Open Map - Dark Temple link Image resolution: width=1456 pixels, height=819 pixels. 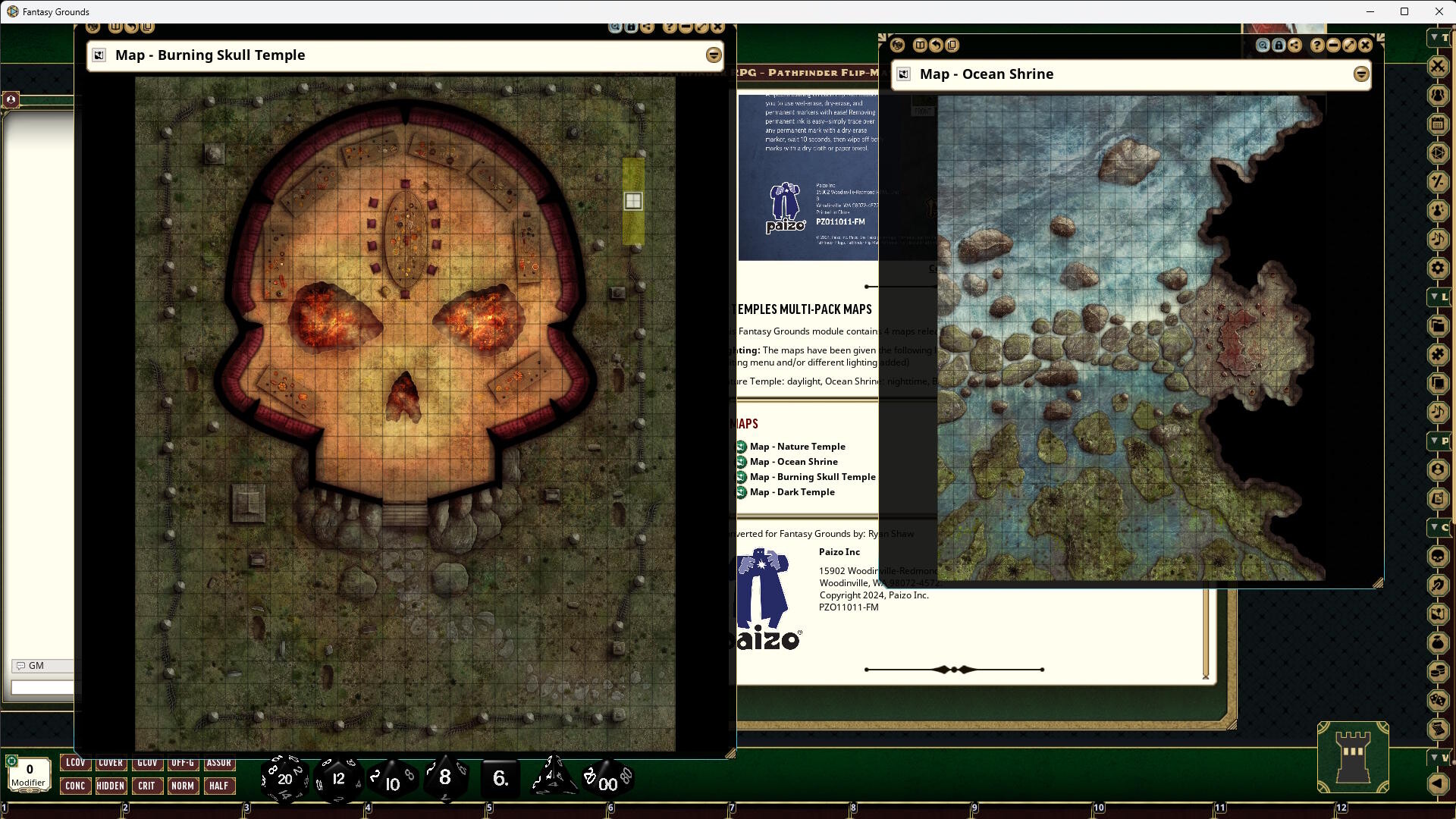pos(792,492)
